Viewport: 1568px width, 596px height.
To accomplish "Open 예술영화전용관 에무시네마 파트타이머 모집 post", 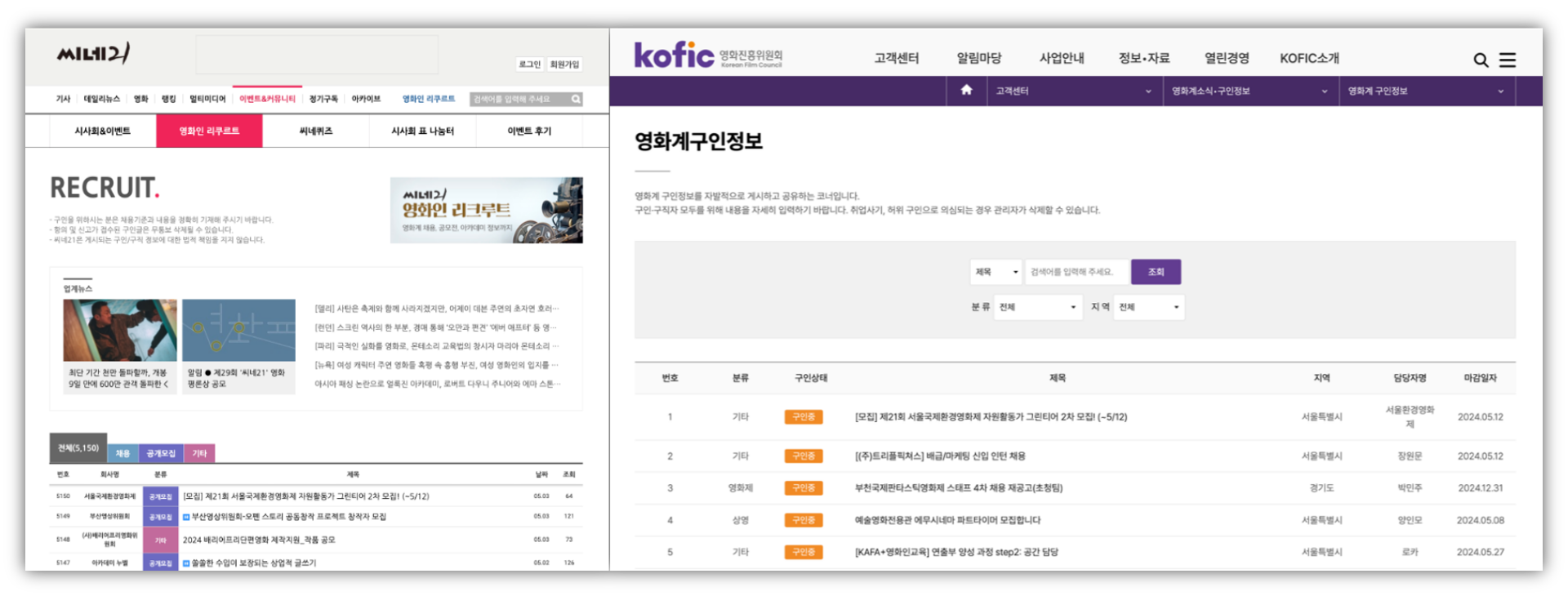I will pos(947,520).
